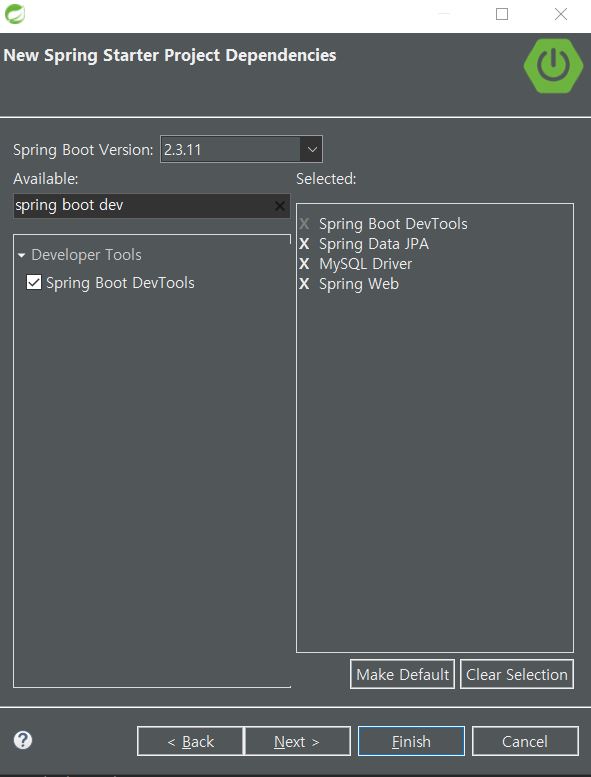Click the 2.3.11 version value

pyautogui.click(x=182, y=150)
